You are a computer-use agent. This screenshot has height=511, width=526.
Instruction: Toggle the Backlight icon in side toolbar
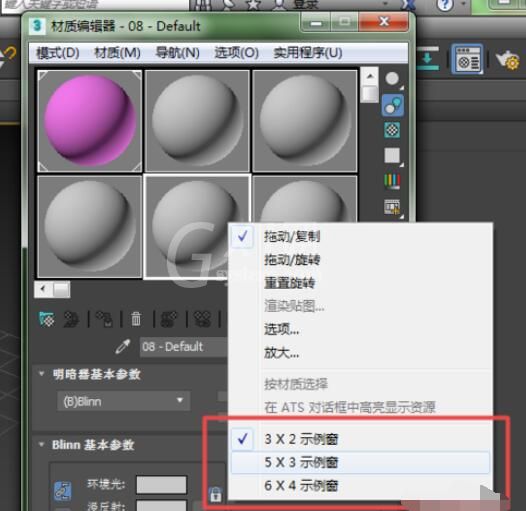(392, 105)
